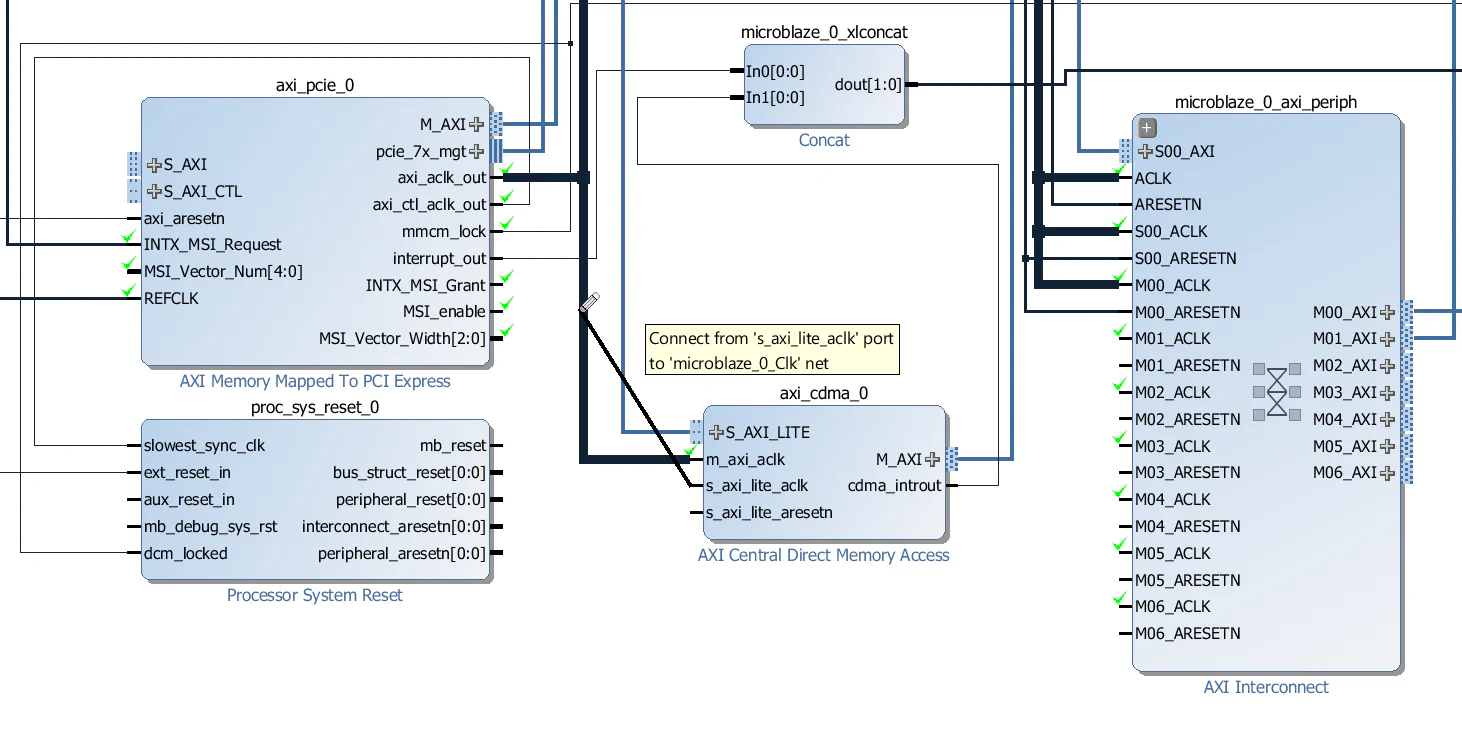Screen dimensions: 1462x741
Task: Click the cdma_introut output pin on axi_cdma_0
Action: coord(894,485)
